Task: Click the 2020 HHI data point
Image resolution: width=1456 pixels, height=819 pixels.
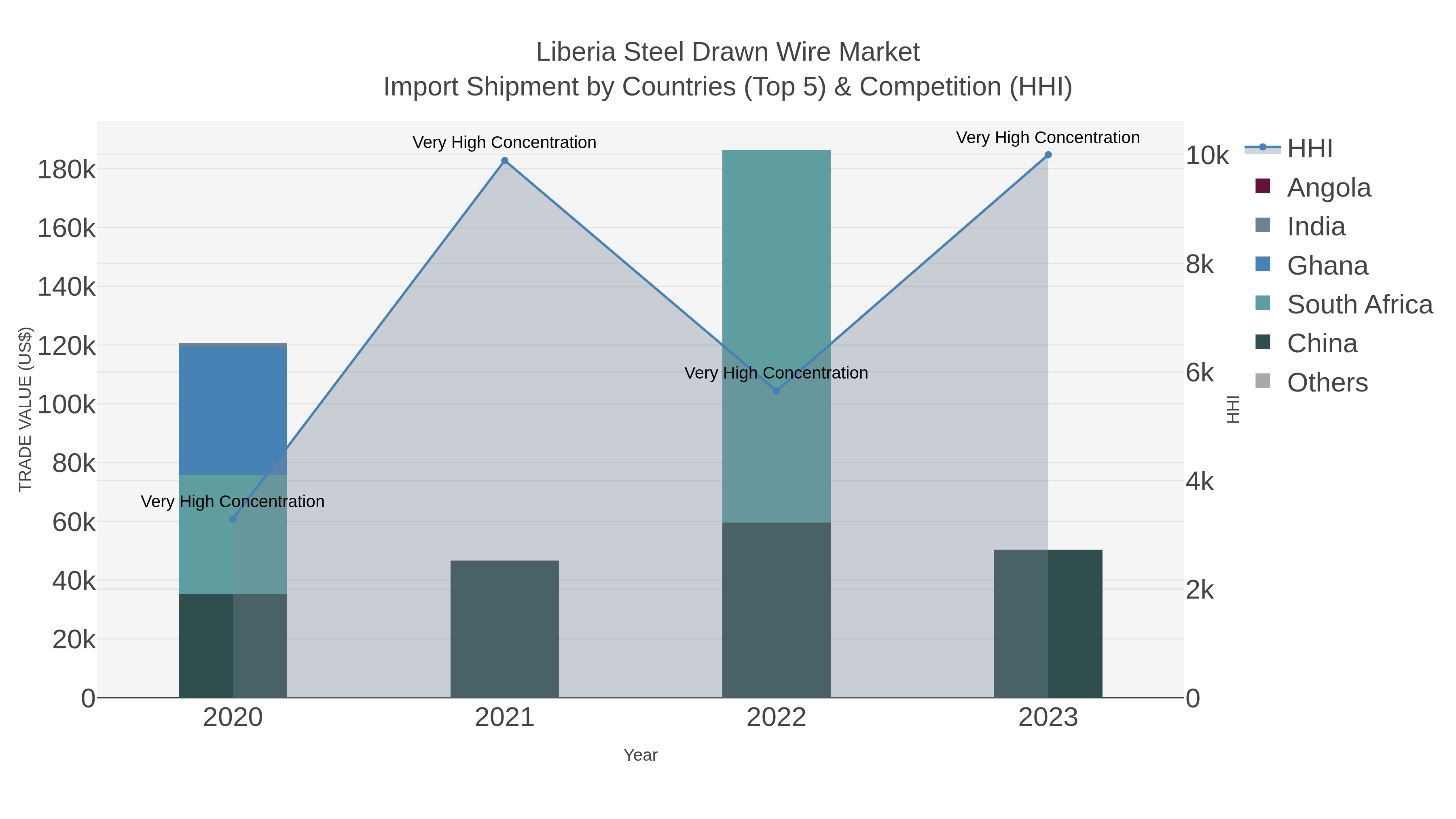Action: coord(233,519)
